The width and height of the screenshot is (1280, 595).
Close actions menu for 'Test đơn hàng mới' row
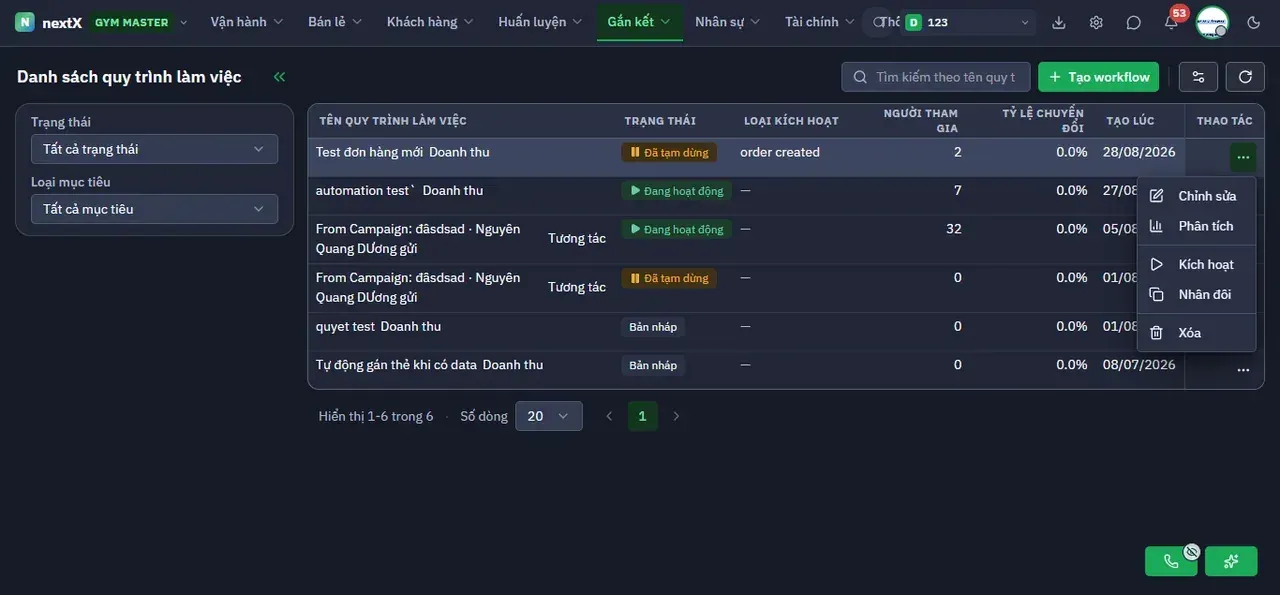[x=1243, y=157]
